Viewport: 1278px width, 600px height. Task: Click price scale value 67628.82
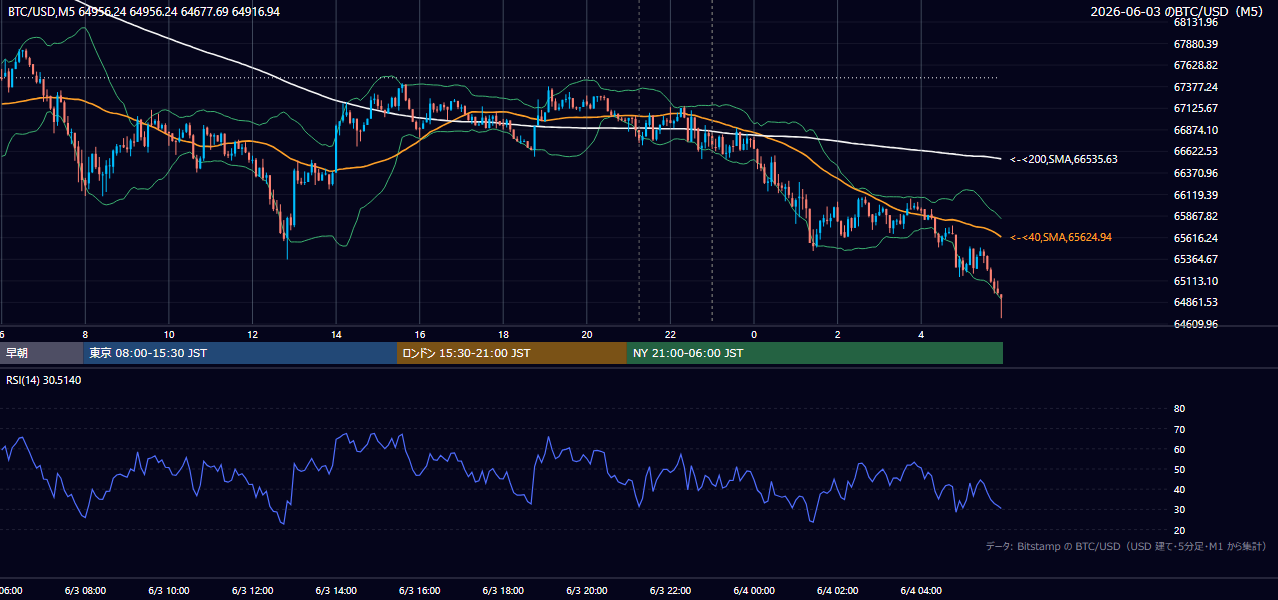pyautogui.click(x=1196, y=65)
